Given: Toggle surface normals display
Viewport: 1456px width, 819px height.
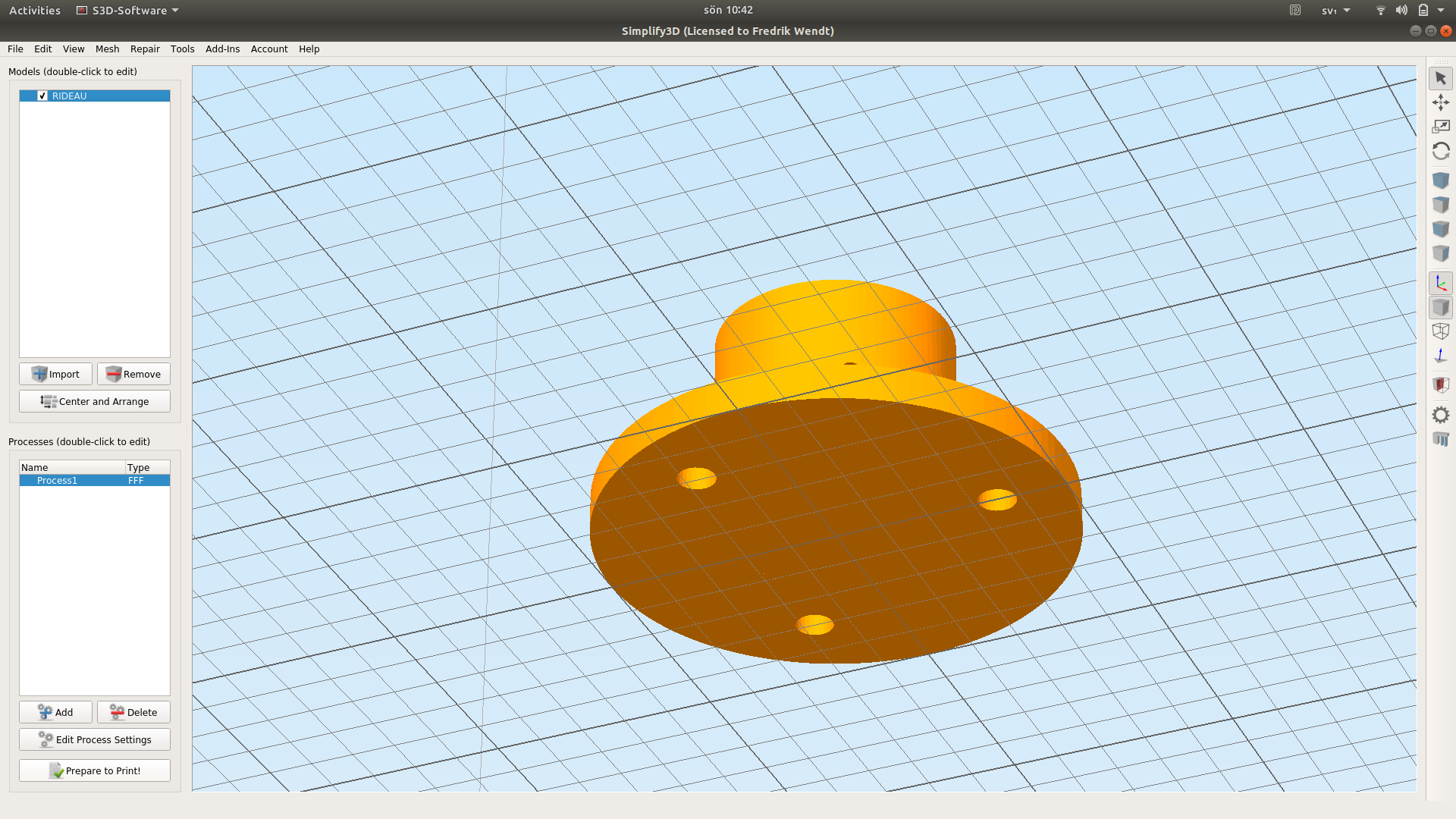Looking at the screenshot, I should click(1441, 356).
